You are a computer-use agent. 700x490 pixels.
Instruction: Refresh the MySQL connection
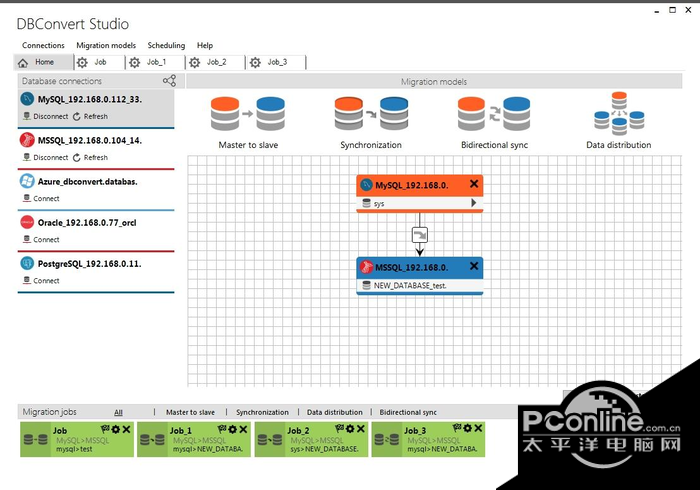coord(90,116)
